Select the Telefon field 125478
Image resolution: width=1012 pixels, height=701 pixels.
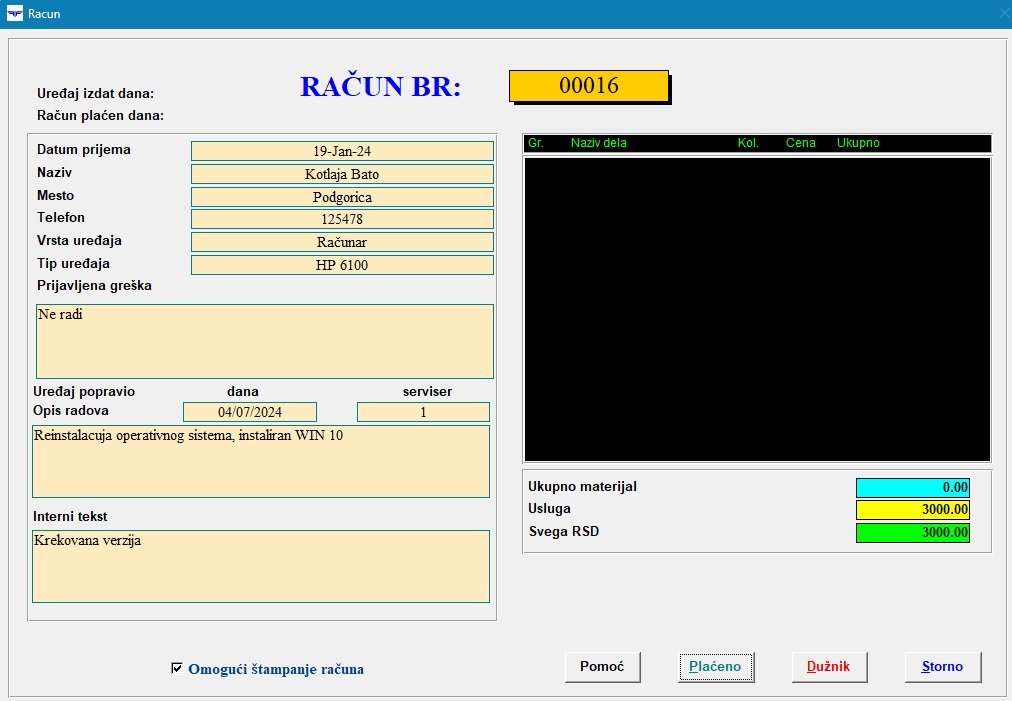coord(342,219)
